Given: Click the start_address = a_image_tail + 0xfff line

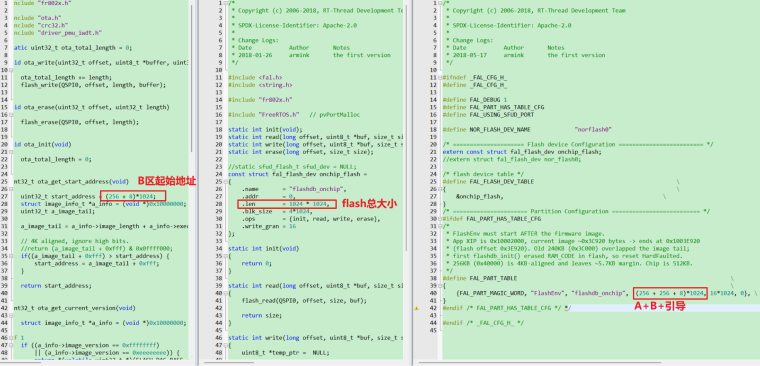Looking at the screenshot, I should click(96, 263).
